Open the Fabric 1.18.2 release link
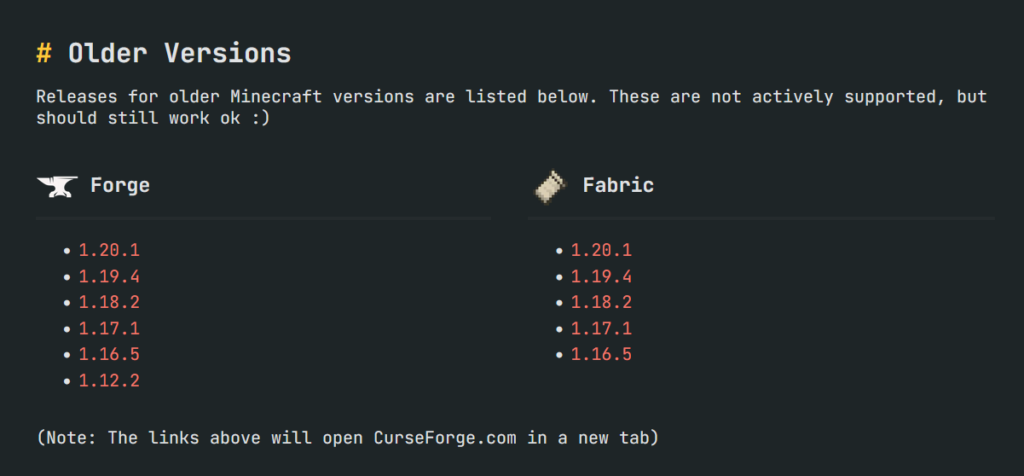This screenshot has height=476, width=1024. 601,302
